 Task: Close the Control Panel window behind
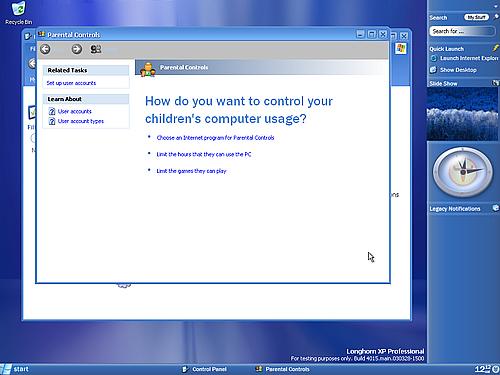[404, 36]
